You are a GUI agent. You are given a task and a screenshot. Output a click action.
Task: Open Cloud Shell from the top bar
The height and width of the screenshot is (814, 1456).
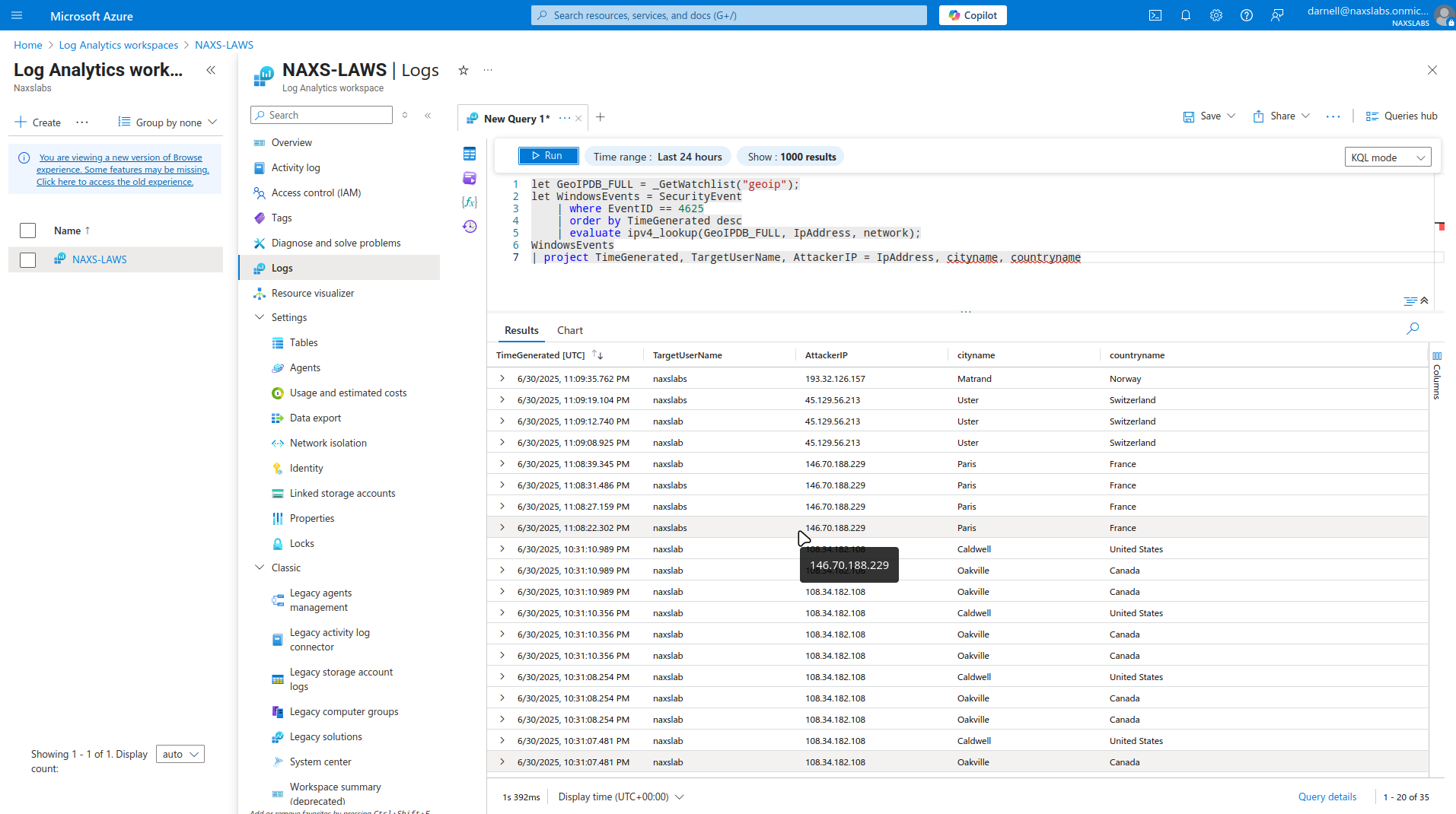tap(1155, 15)
